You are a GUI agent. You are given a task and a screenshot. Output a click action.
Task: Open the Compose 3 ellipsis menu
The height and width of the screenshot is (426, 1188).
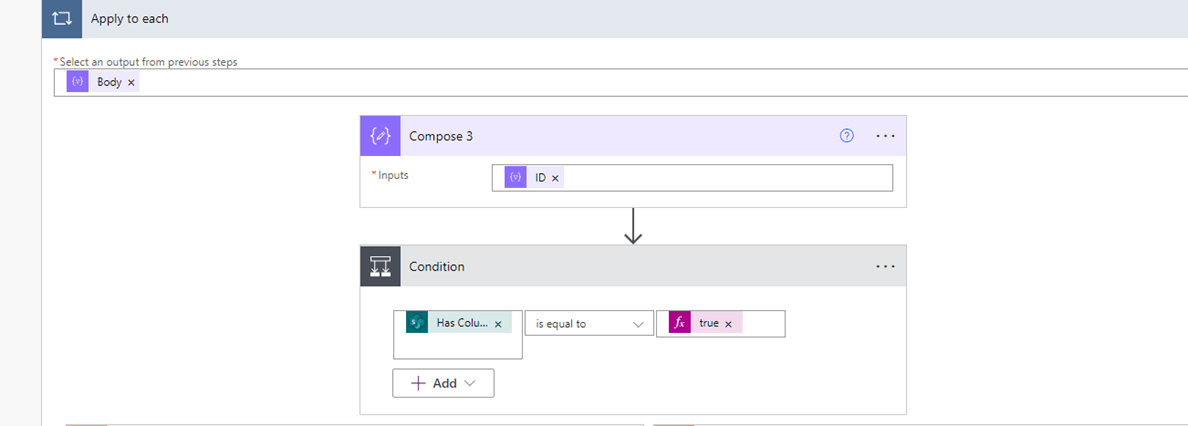click(885, 136)
